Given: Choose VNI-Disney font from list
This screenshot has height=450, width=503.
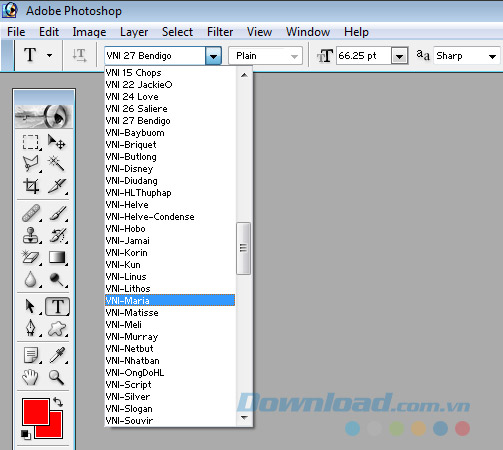Looking at the screenshot, I should [x=170, y=169].
